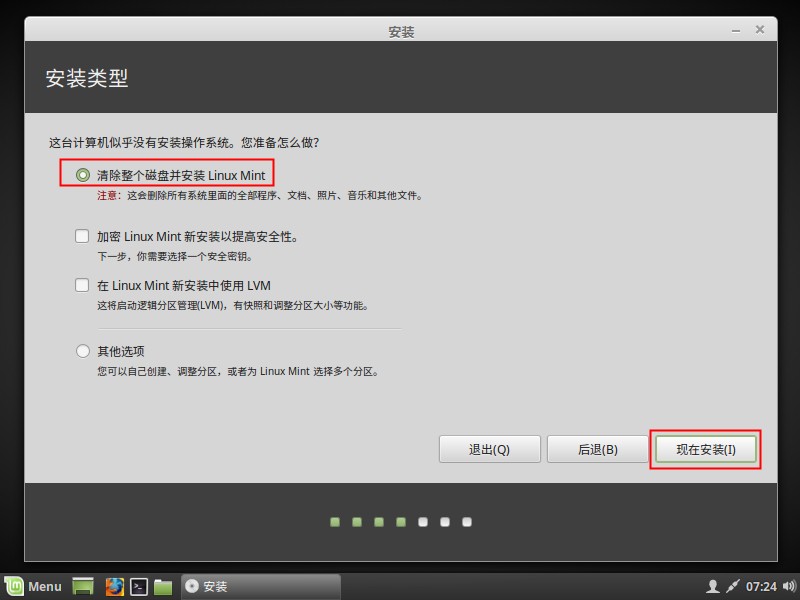Click the user account icon in system tray

click(x=712, y=586)
